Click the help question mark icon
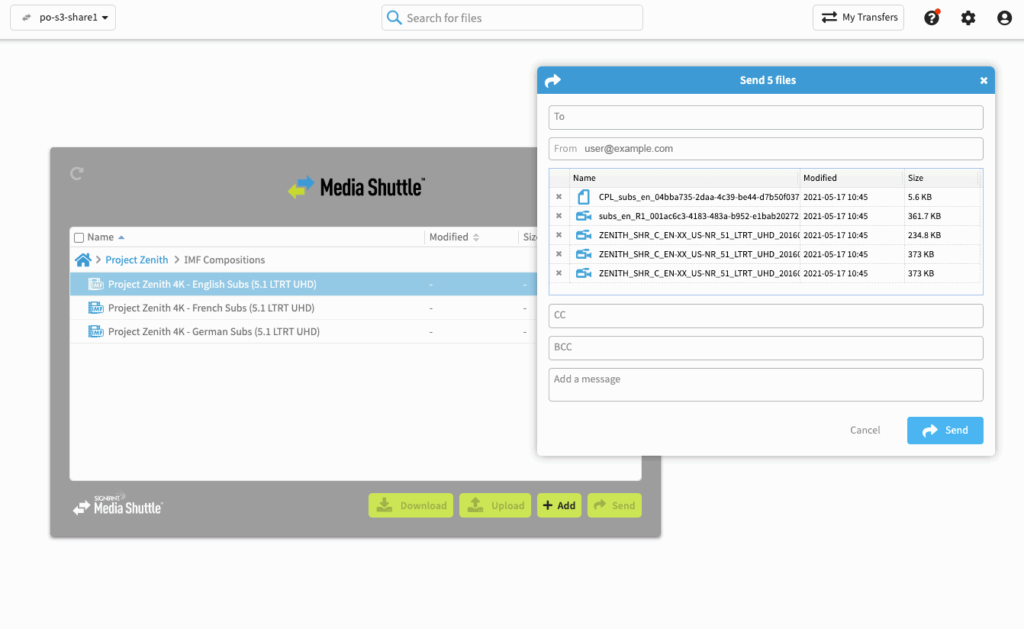 (x=931, y=18)
